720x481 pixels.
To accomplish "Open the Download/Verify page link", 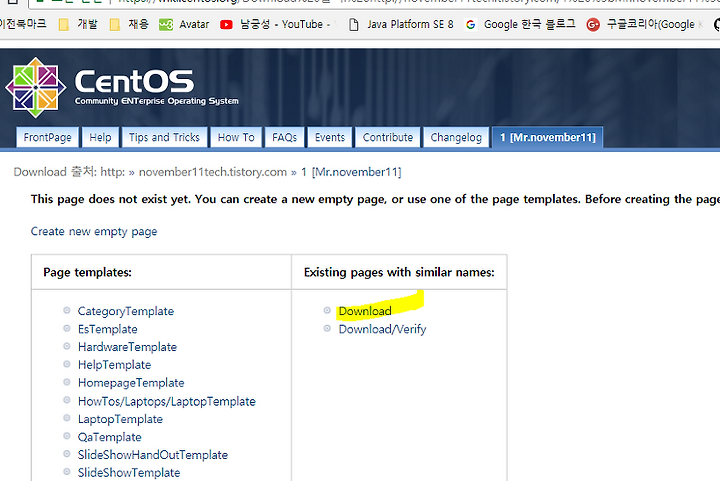I will coord(382,329).
